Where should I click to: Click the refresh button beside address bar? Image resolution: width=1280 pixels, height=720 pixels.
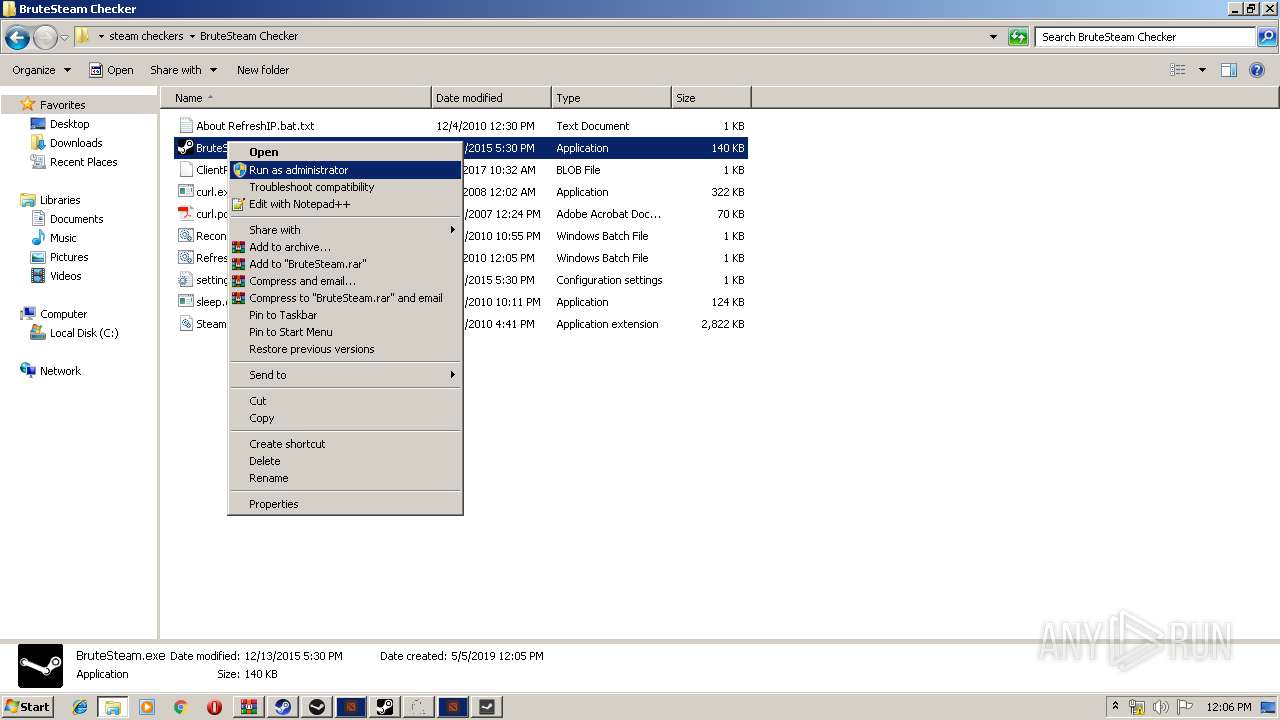click(1018, 37)
